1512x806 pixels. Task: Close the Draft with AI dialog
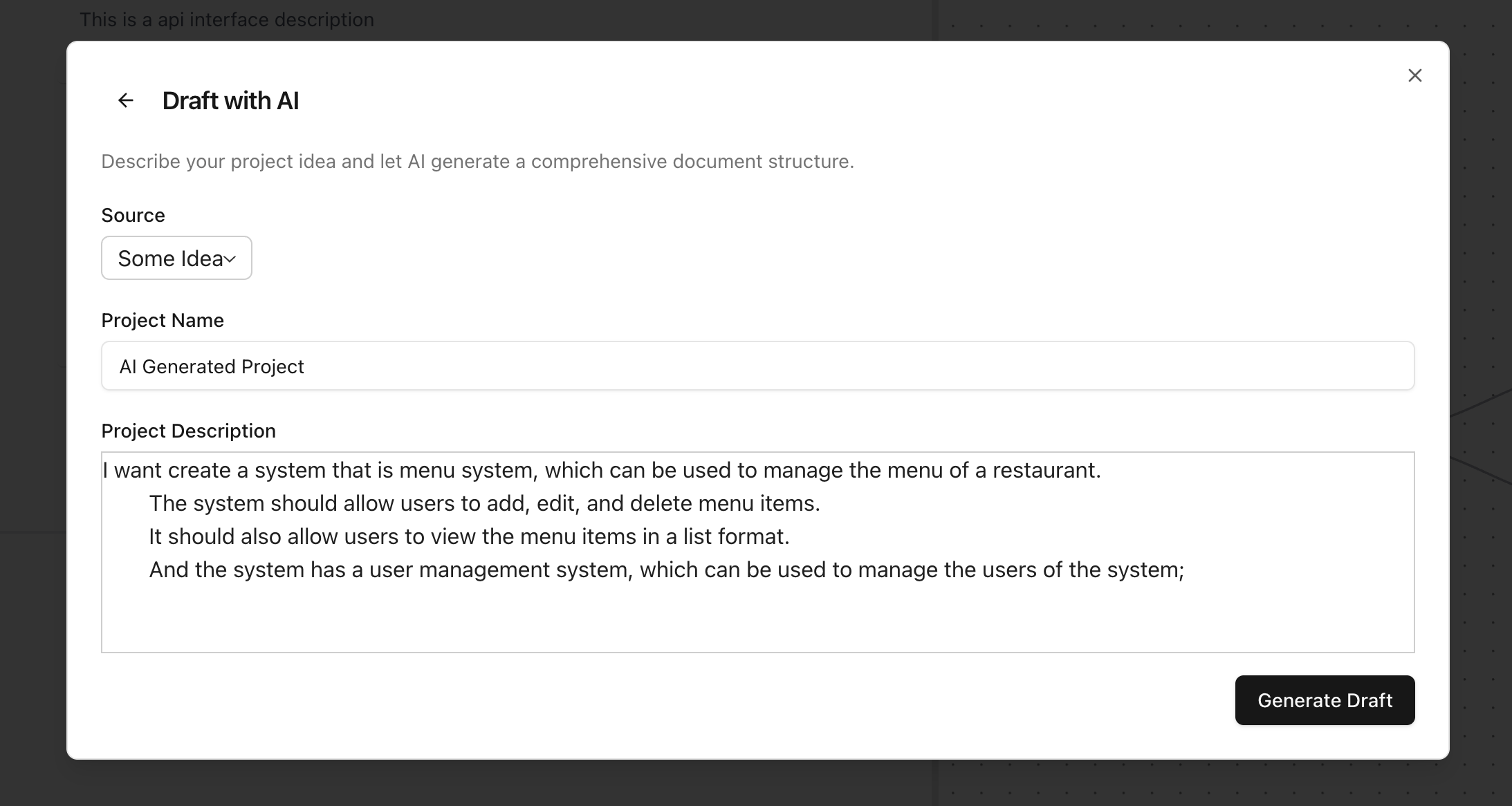(x=1414, y=75)
